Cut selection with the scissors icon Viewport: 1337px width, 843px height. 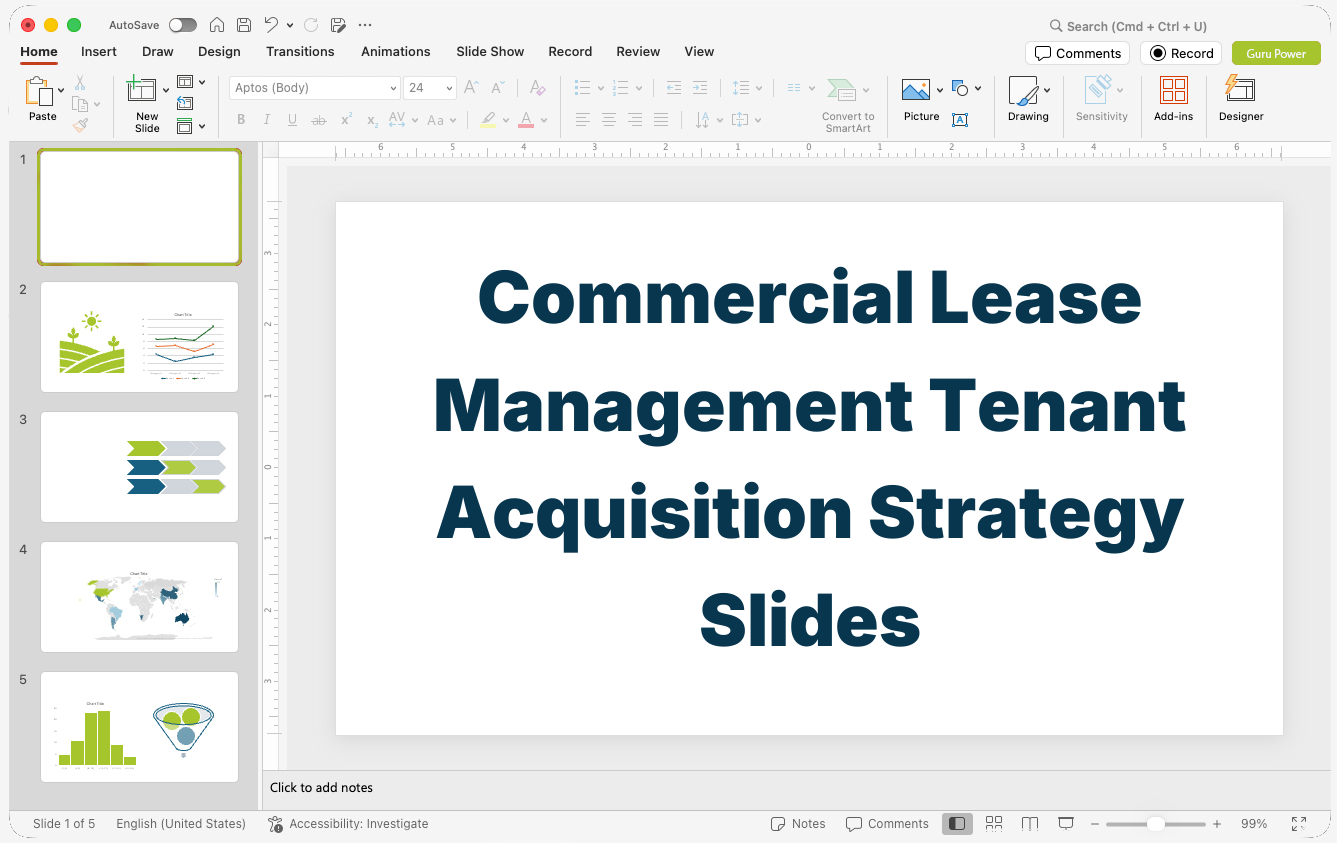(x=80, y=83)
